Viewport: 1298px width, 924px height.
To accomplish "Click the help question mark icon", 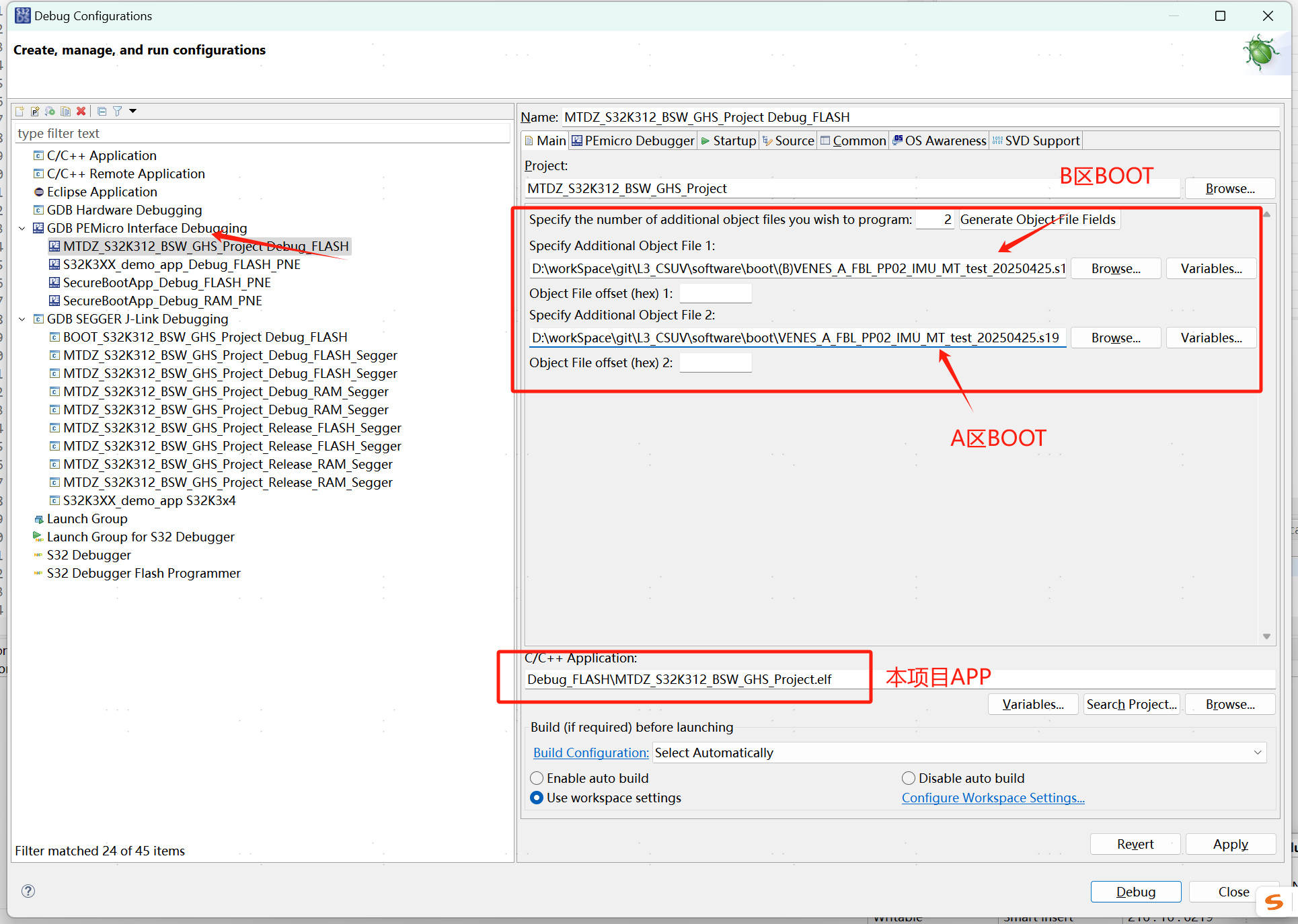I will [28, 891].
